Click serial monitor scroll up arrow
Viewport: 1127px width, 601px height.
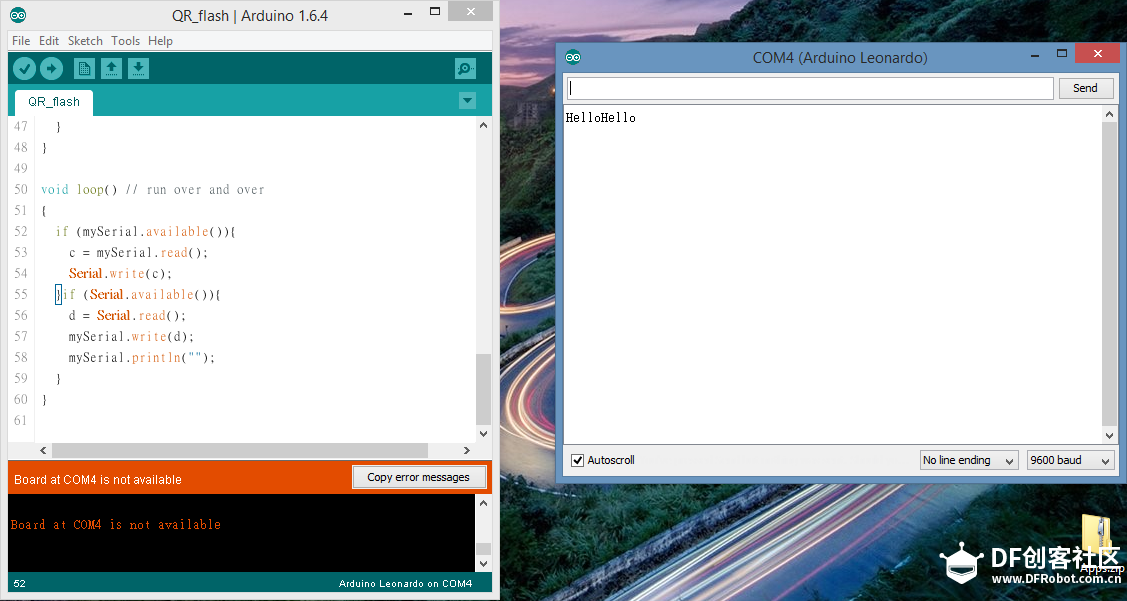pos(1110,114)
